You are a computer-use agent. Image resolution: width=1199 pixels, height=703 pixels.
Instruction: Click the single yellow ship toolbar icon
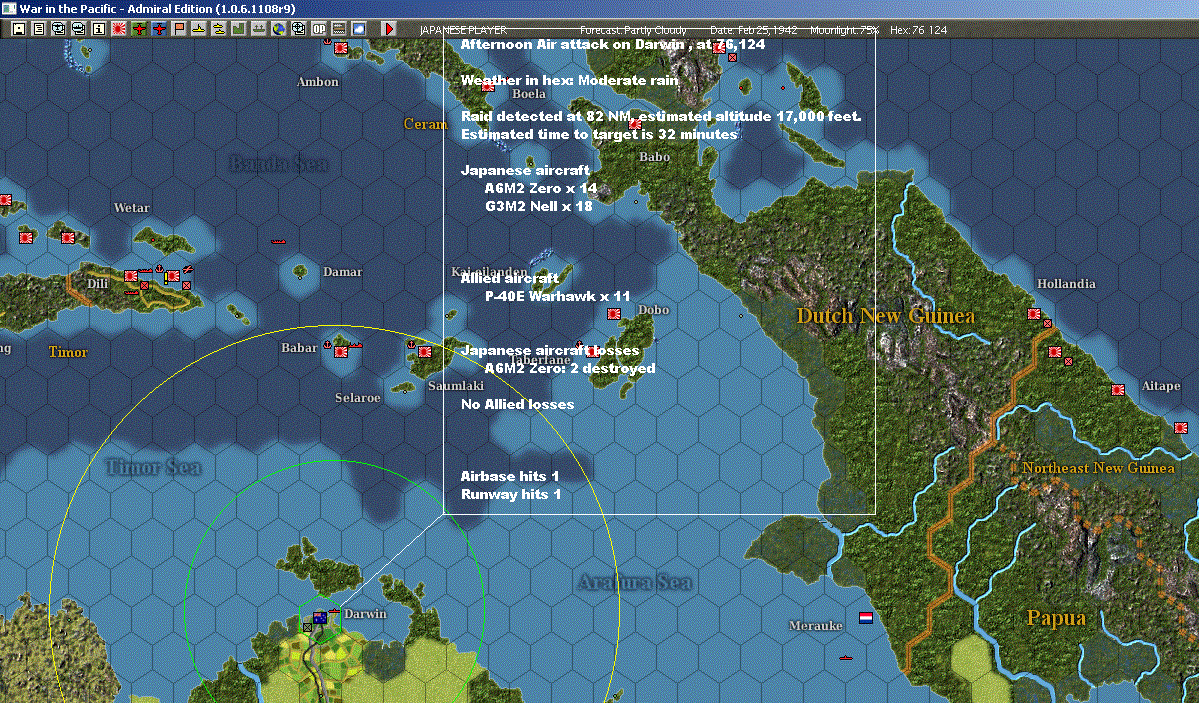[199, 29]
